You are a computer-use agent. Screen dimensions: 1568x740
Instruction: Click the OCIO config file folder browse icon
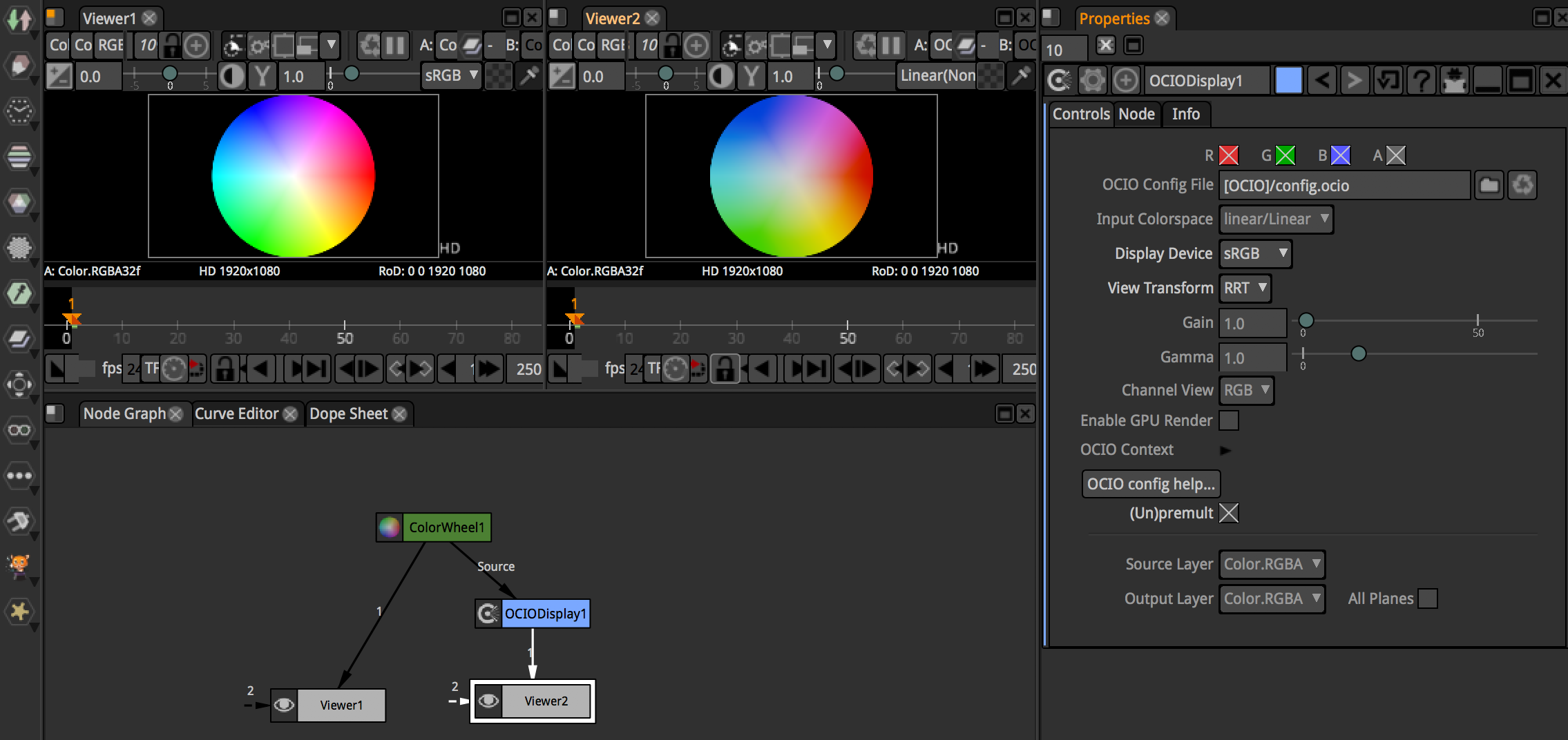point(1489,185)
